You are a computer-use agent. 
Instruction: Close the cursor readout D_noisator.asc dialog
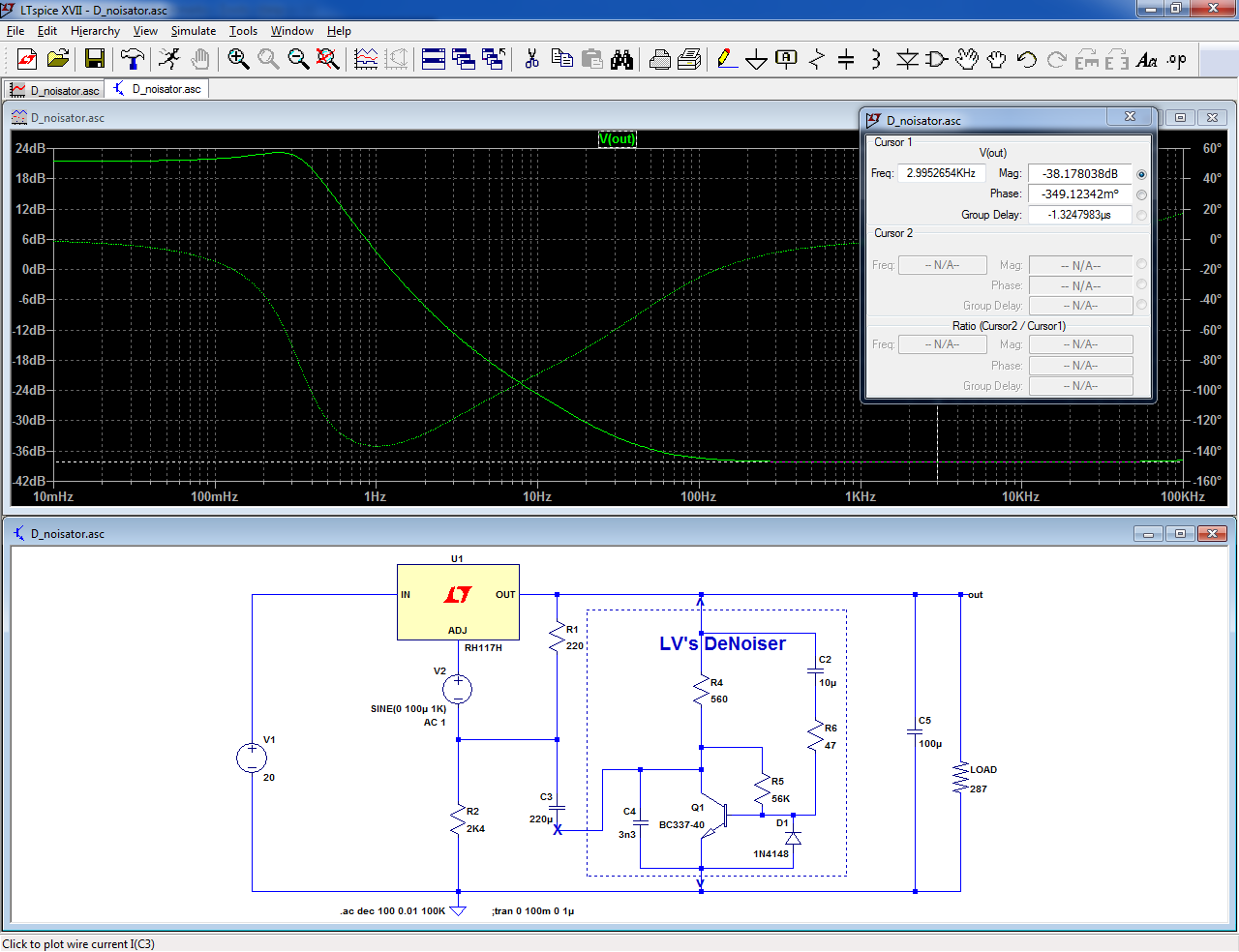coord(1130,116)
